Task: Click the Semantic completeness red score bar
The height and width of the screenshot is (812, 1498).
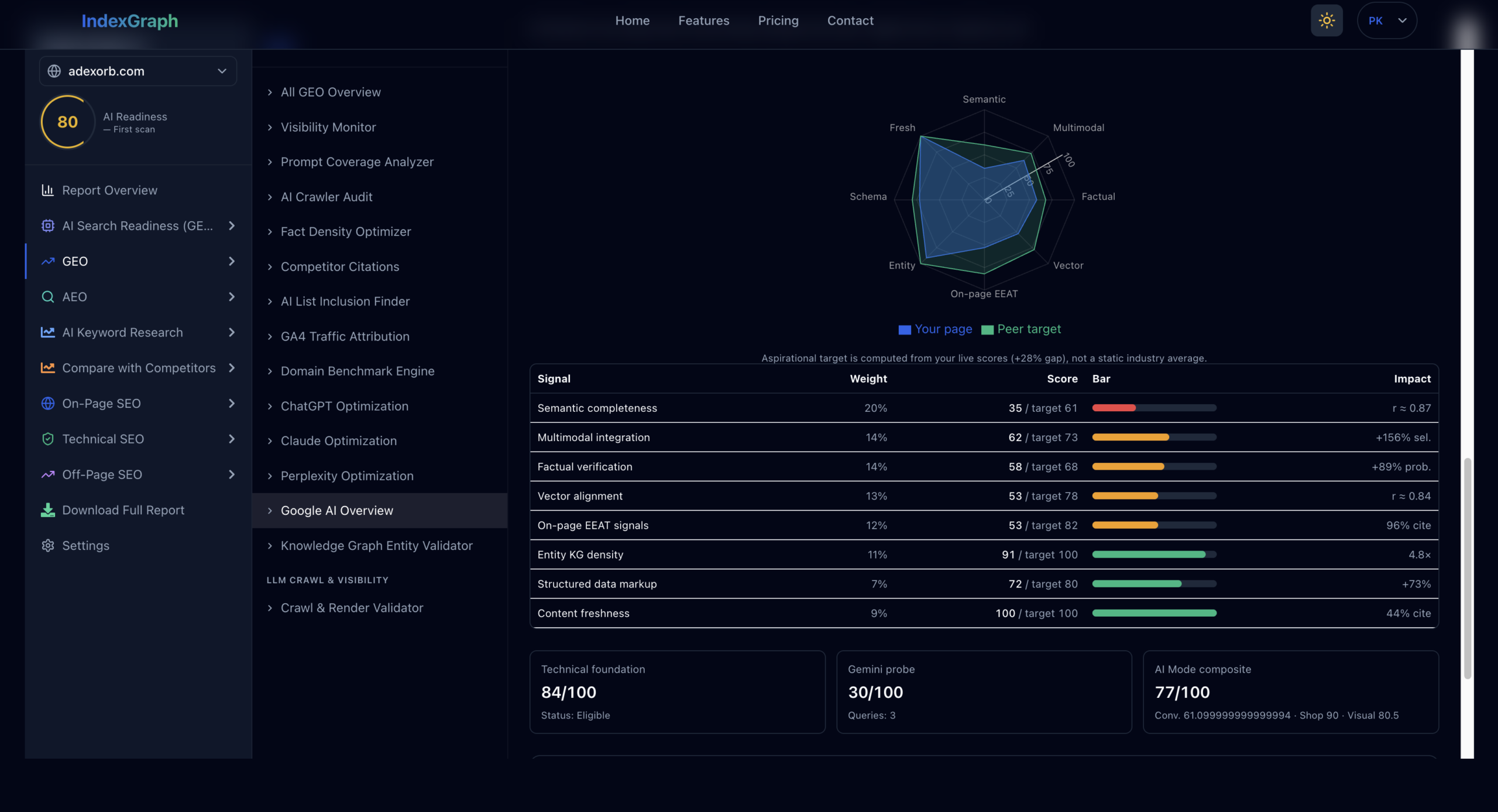Action: (1114, 408)
